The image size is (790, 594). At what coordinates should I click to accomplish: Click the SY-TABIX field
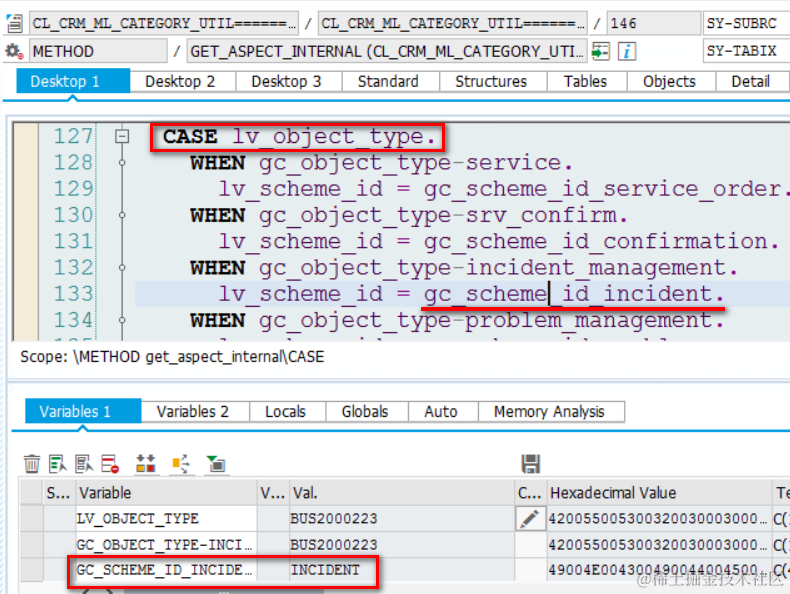point(747,51)
